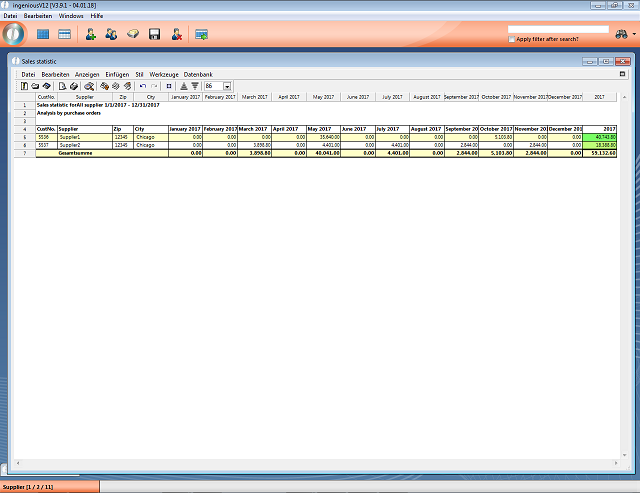Image resolution: width=640 pixels, height=493 pixels.
Task: Open the two-person group icon
Action: pos(111,34)
